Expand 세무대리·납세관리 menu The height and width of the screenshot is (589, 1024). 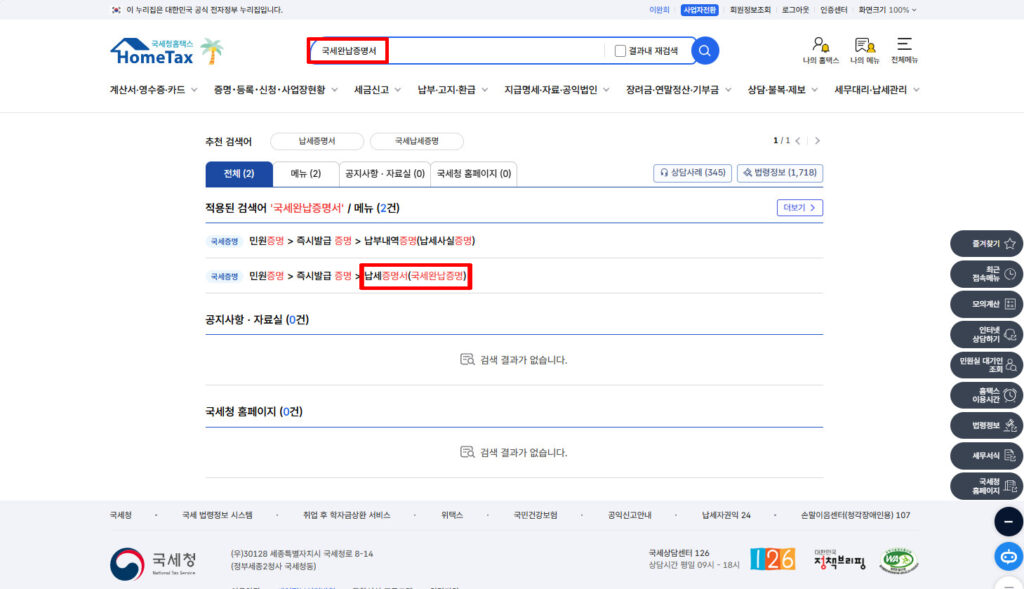click(x=876, y=89)
